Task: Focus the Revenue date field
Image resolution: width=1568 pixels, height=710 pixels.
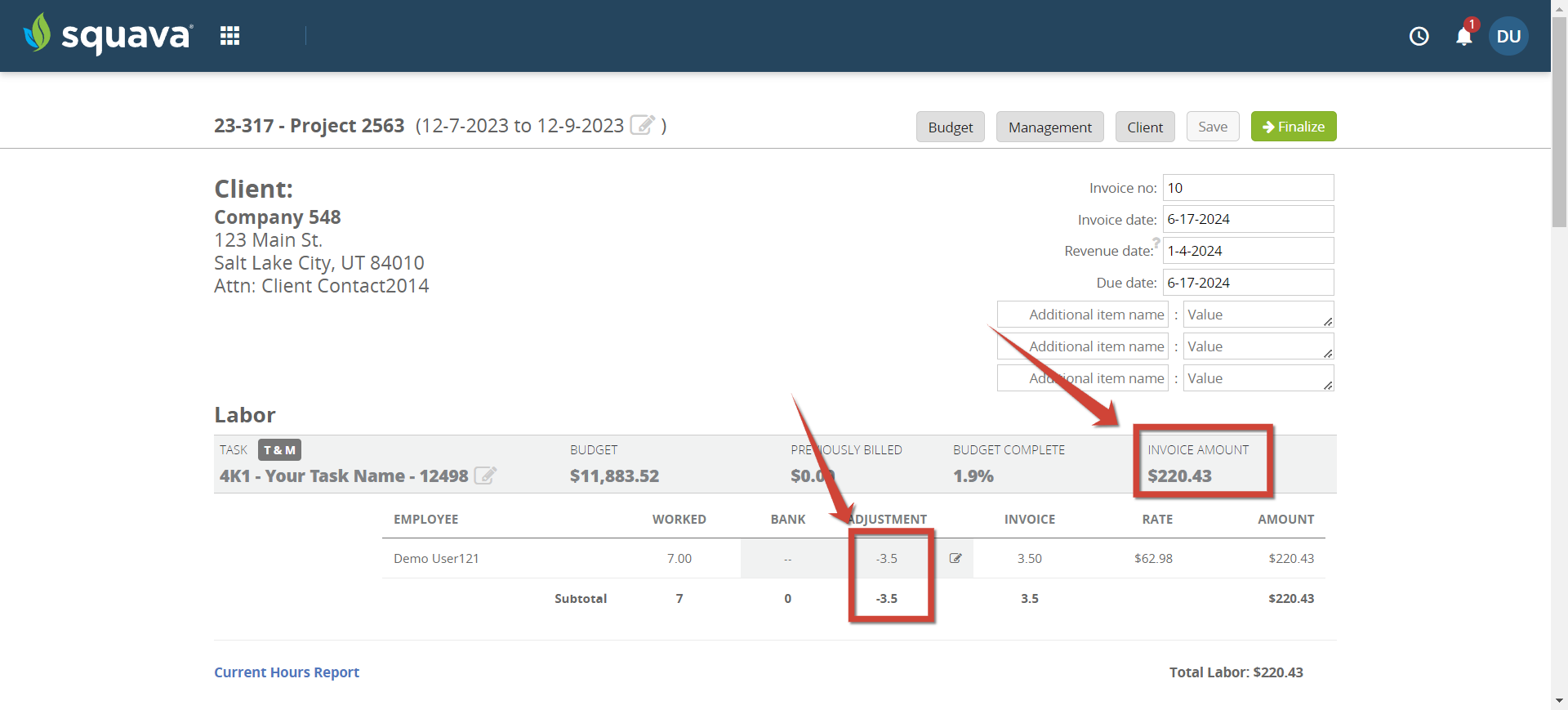Action: click(x=1249, y=251)
